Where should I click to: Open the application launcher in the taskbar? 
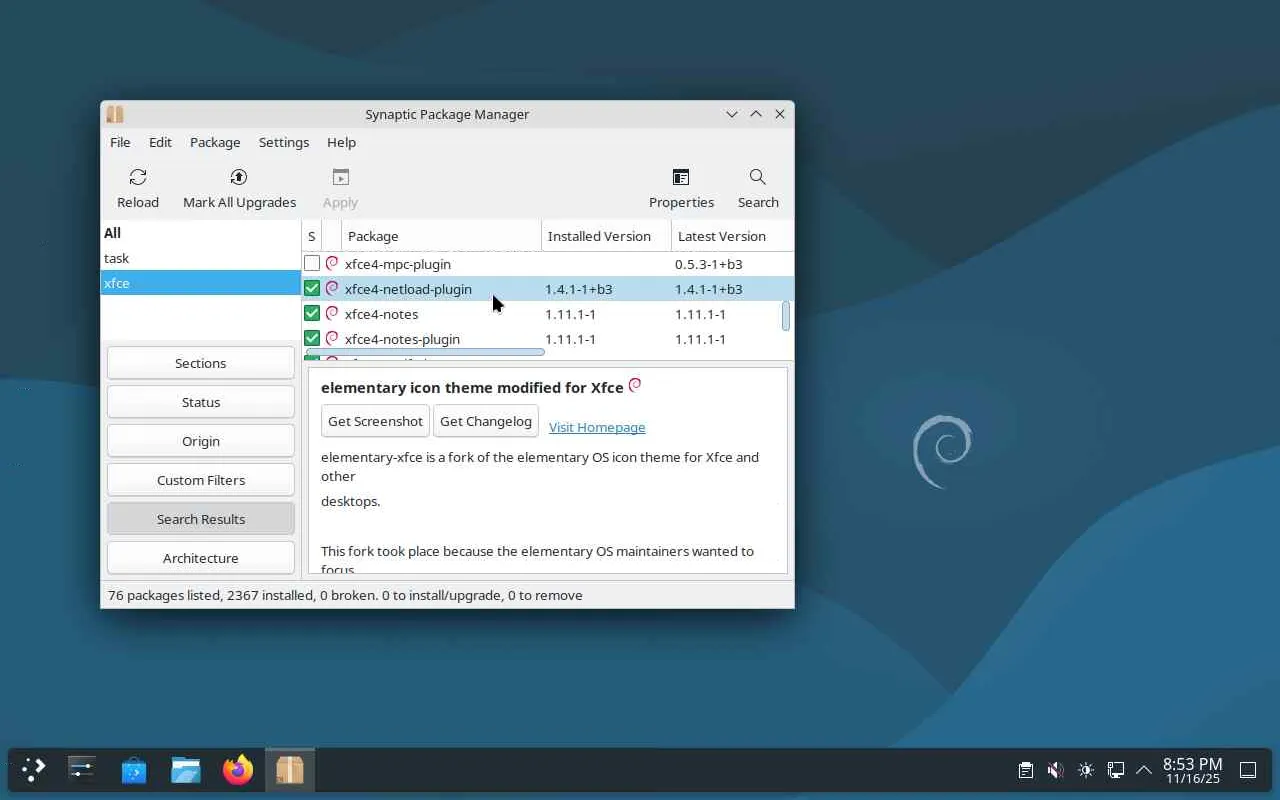tap(34, 769)
